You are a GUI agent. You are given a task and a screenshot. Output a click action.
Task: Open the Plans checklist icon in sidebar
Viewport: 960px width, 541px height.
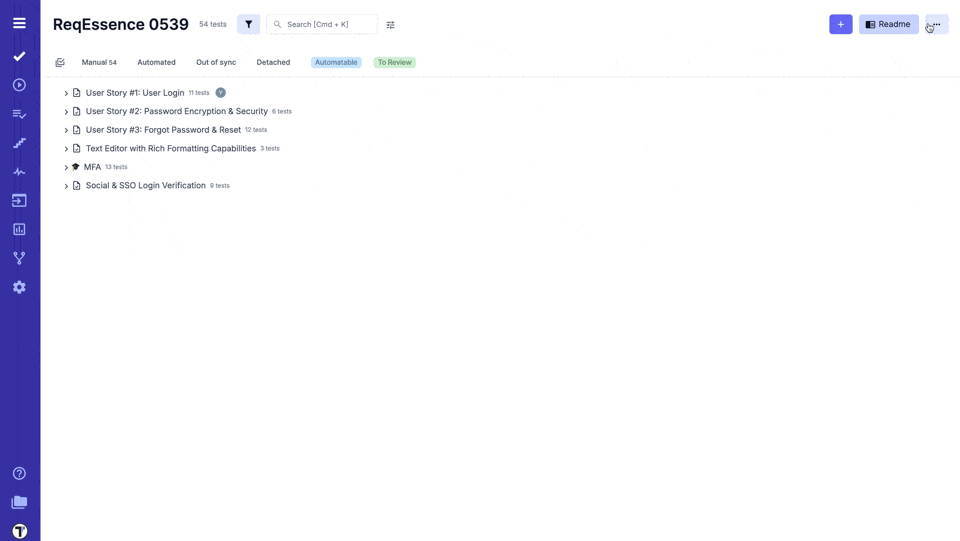pos(19,114)
